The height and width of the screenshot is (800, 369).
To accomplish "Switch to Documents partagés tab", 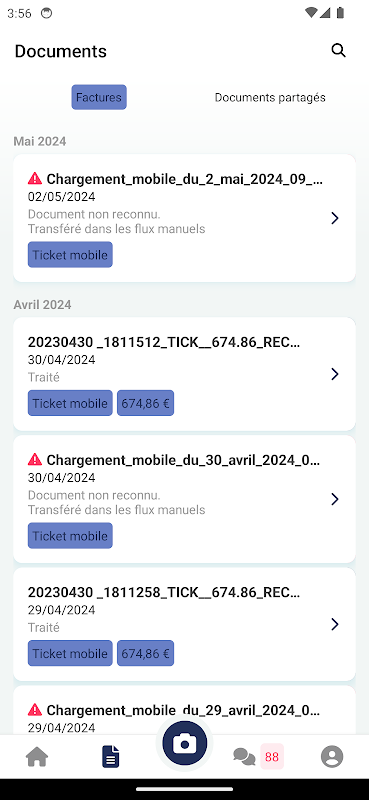I will (x=270, y=97).
